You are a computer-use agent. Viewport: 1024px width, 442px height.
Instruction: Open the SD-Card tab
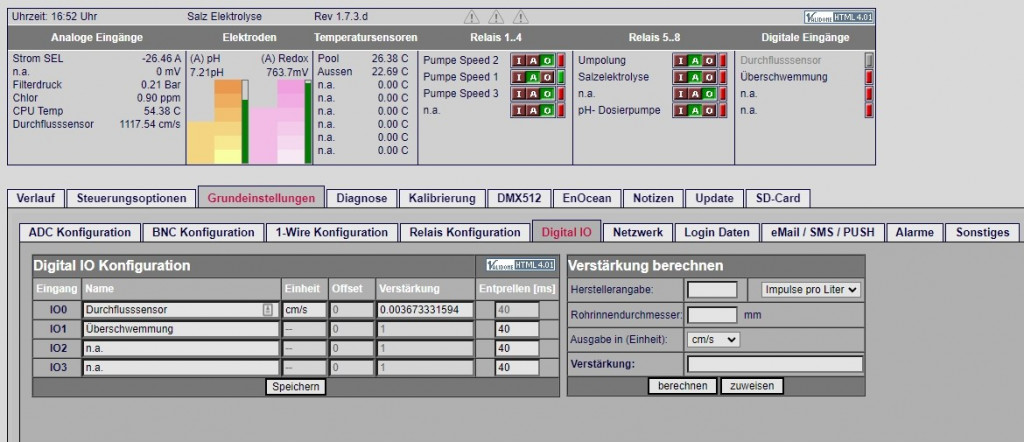click(x=778, y=198)
